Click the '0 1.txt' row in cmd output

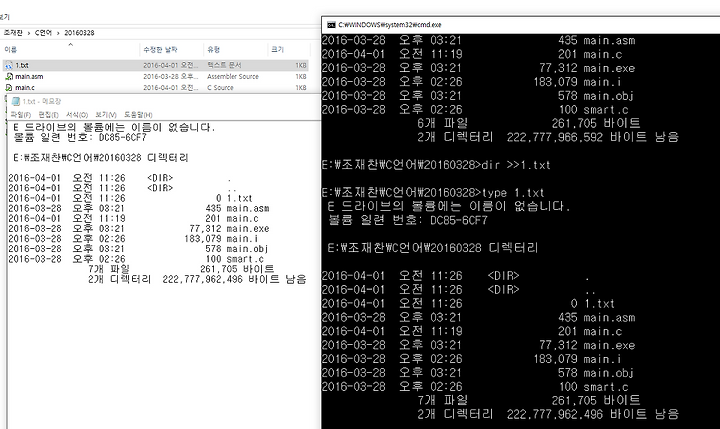click(x=468, y=304)
